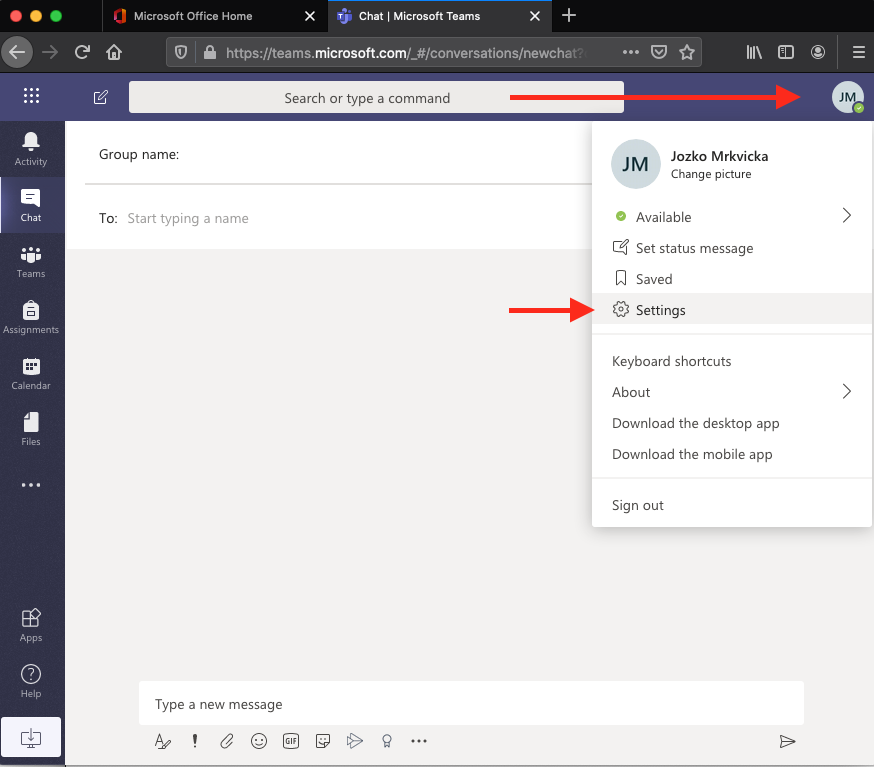Click the new chat compose icon
874x767 pixels.
click(x=100, y=97)
